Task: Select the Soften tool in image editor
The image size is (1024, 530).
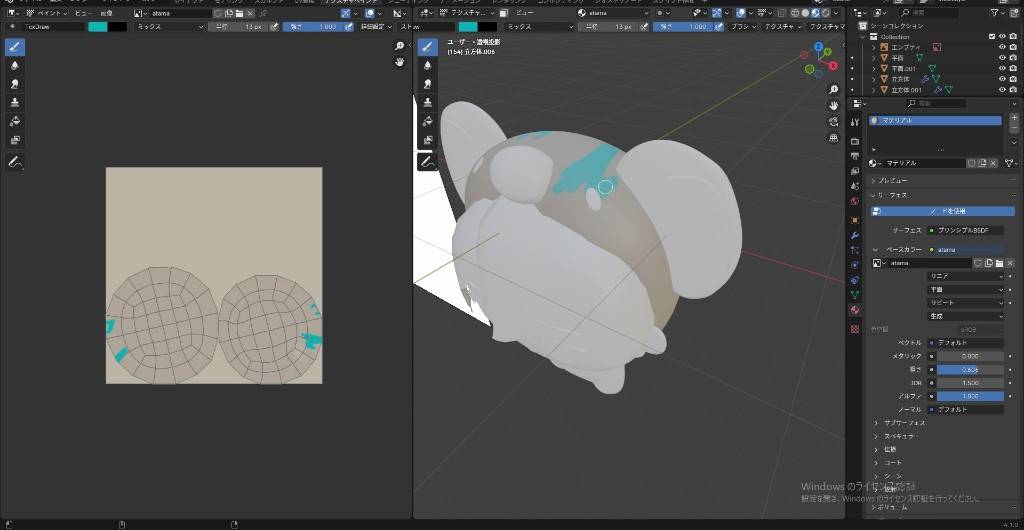Action: (15, 65)
